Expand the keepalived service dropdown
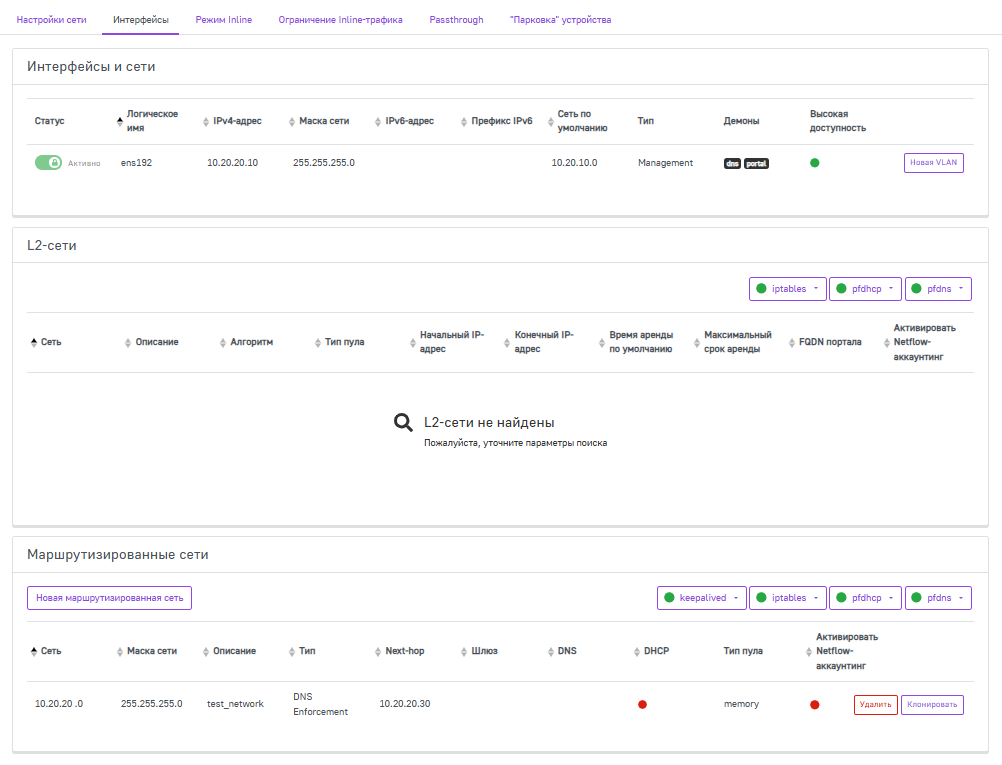Image resolution: width=1002 pixels, height=765 pixels. pyautogui.click(x=702, y=598)
